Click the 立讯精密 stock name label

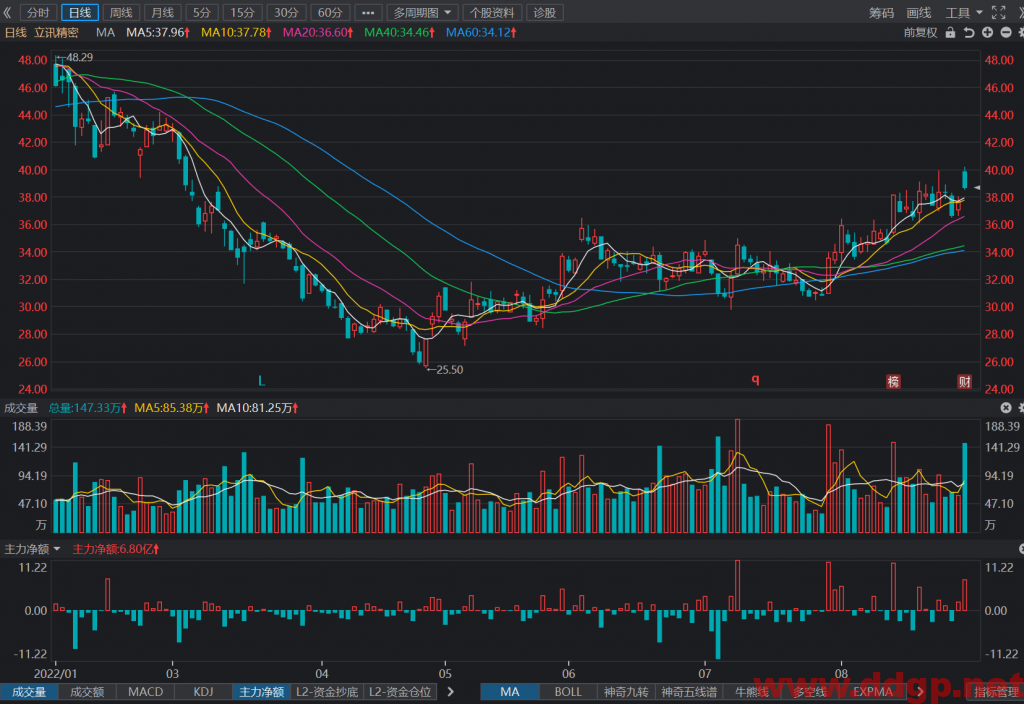(x=56, y=33)
